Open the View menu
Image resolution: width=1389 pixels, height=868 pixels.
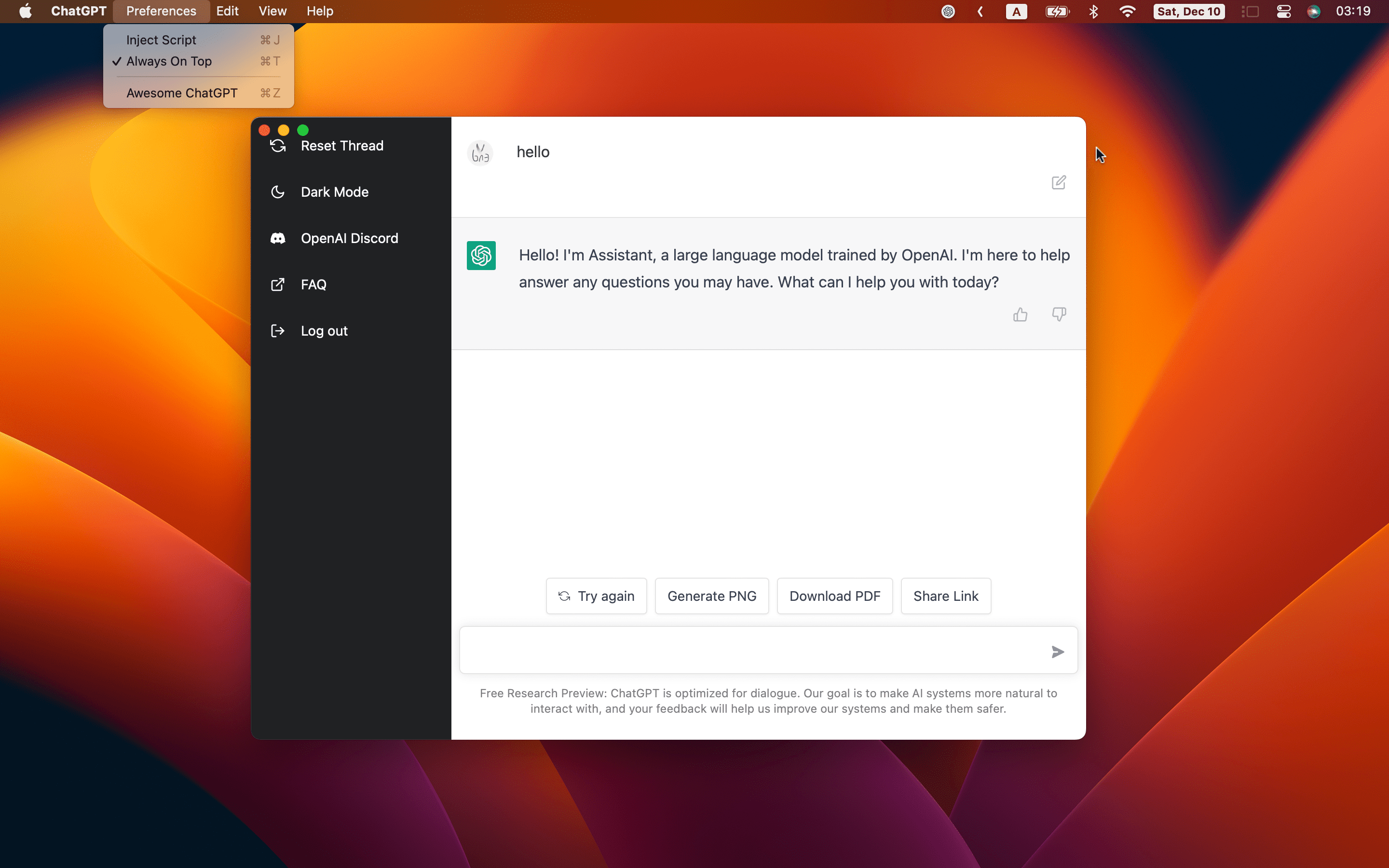pyautogui.click(x=272, y=12)
